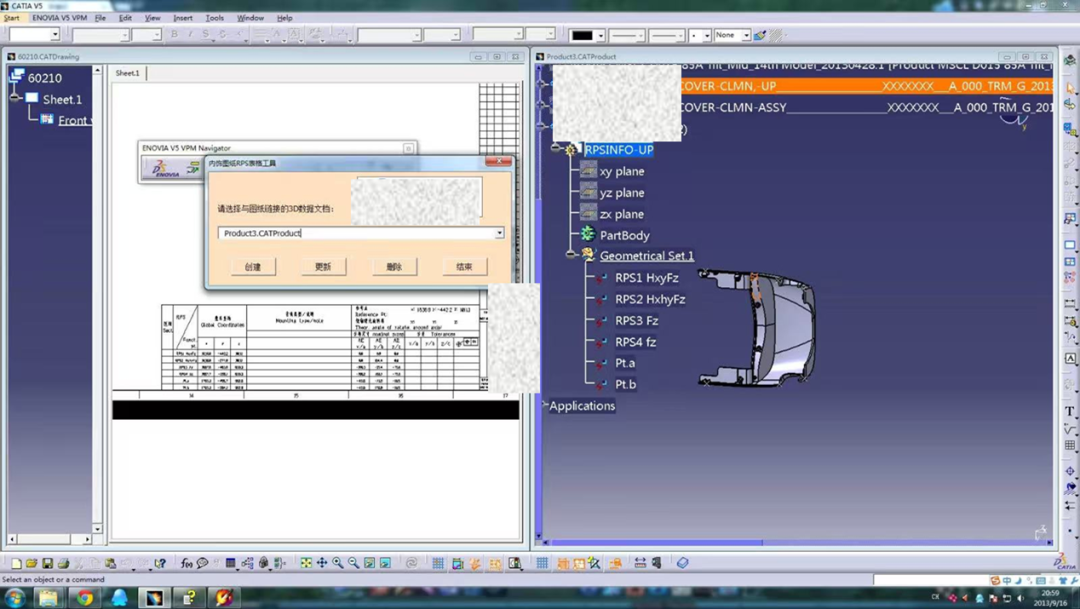Screen dimensions: 1080x609
Task: Click the What's This help cursor icon
Action: pyautogui.click(x=160, y=564)
